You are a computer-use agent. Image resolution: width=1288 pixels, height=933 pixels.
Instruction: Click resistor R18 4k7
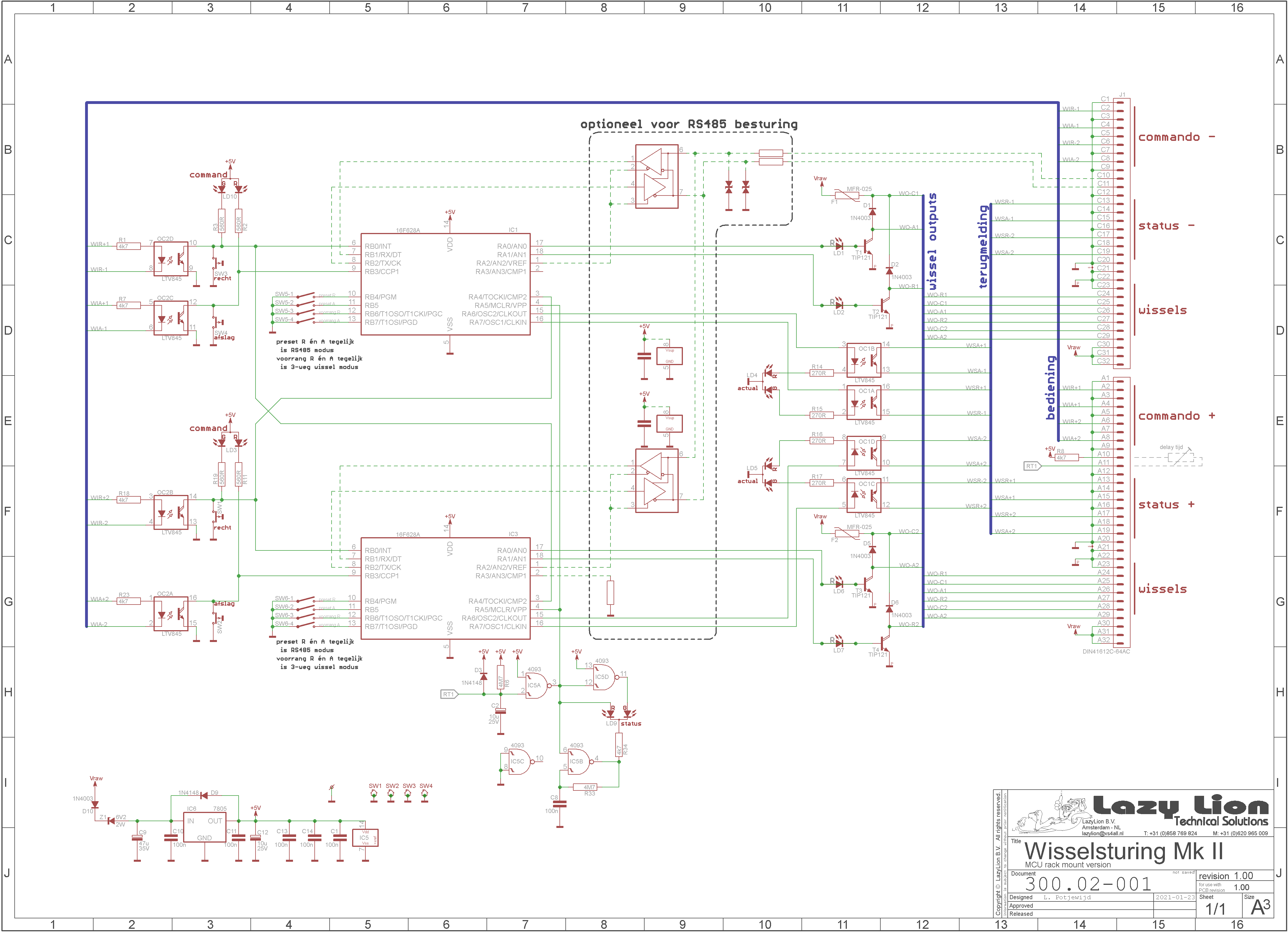pos(129,500)
